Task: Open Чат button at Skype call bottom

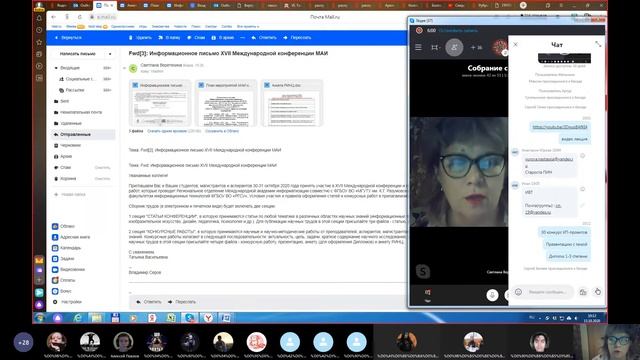Action: (x=427, y=296)
